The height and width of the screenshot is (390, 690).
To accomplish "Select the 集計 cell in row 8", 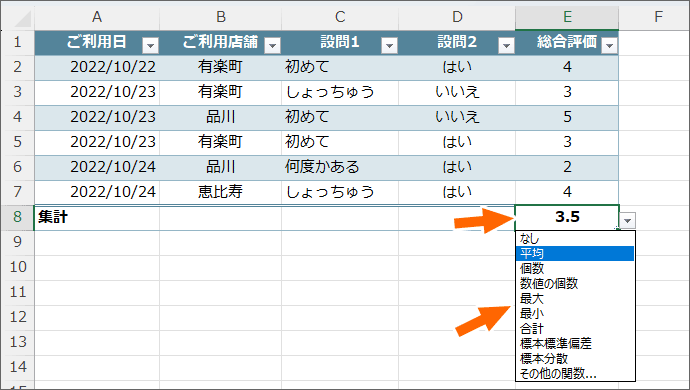I will coord(97,217).
